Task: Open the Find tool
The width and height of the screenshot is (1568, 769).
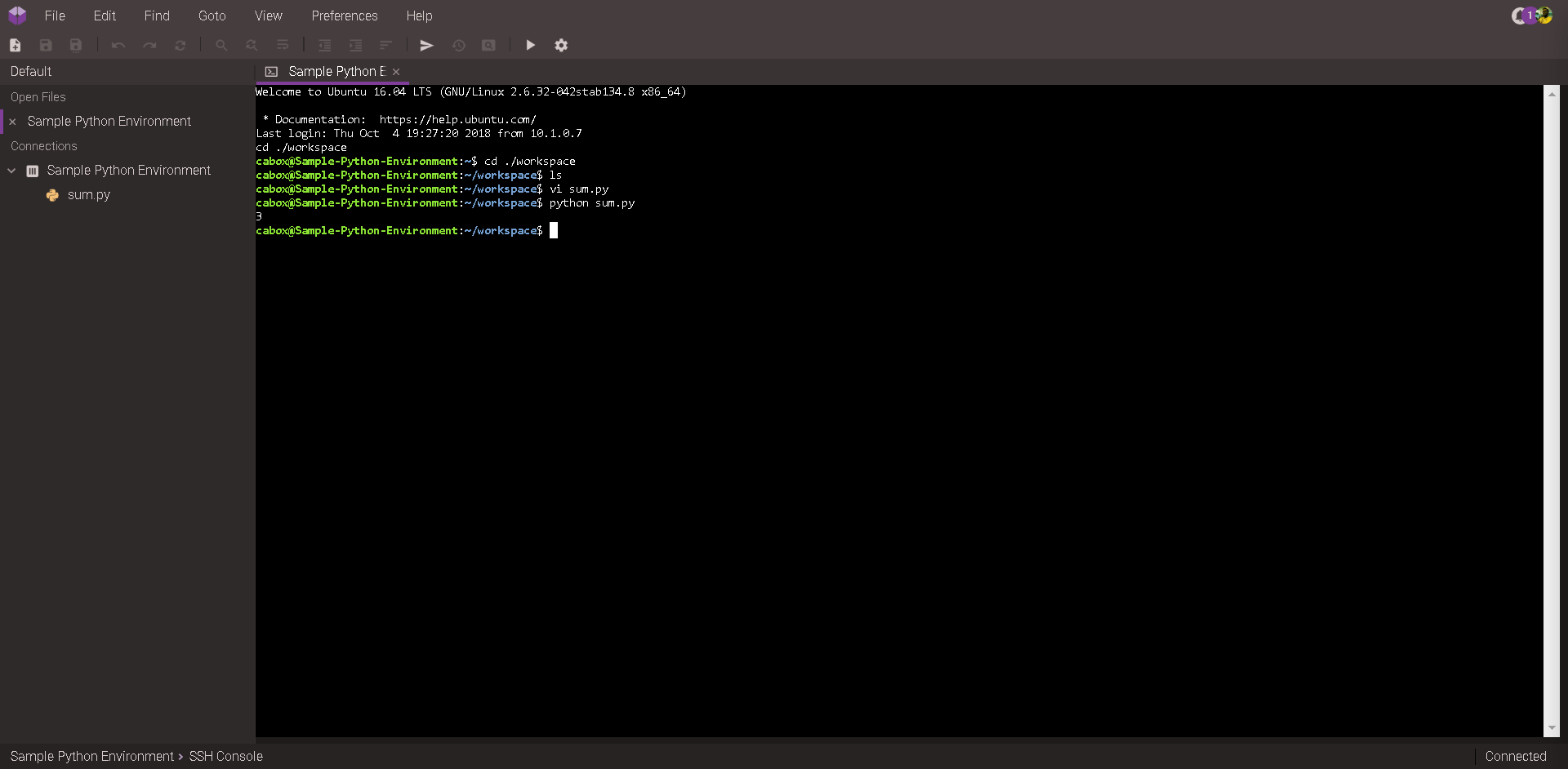Action: tap(221, 46)
